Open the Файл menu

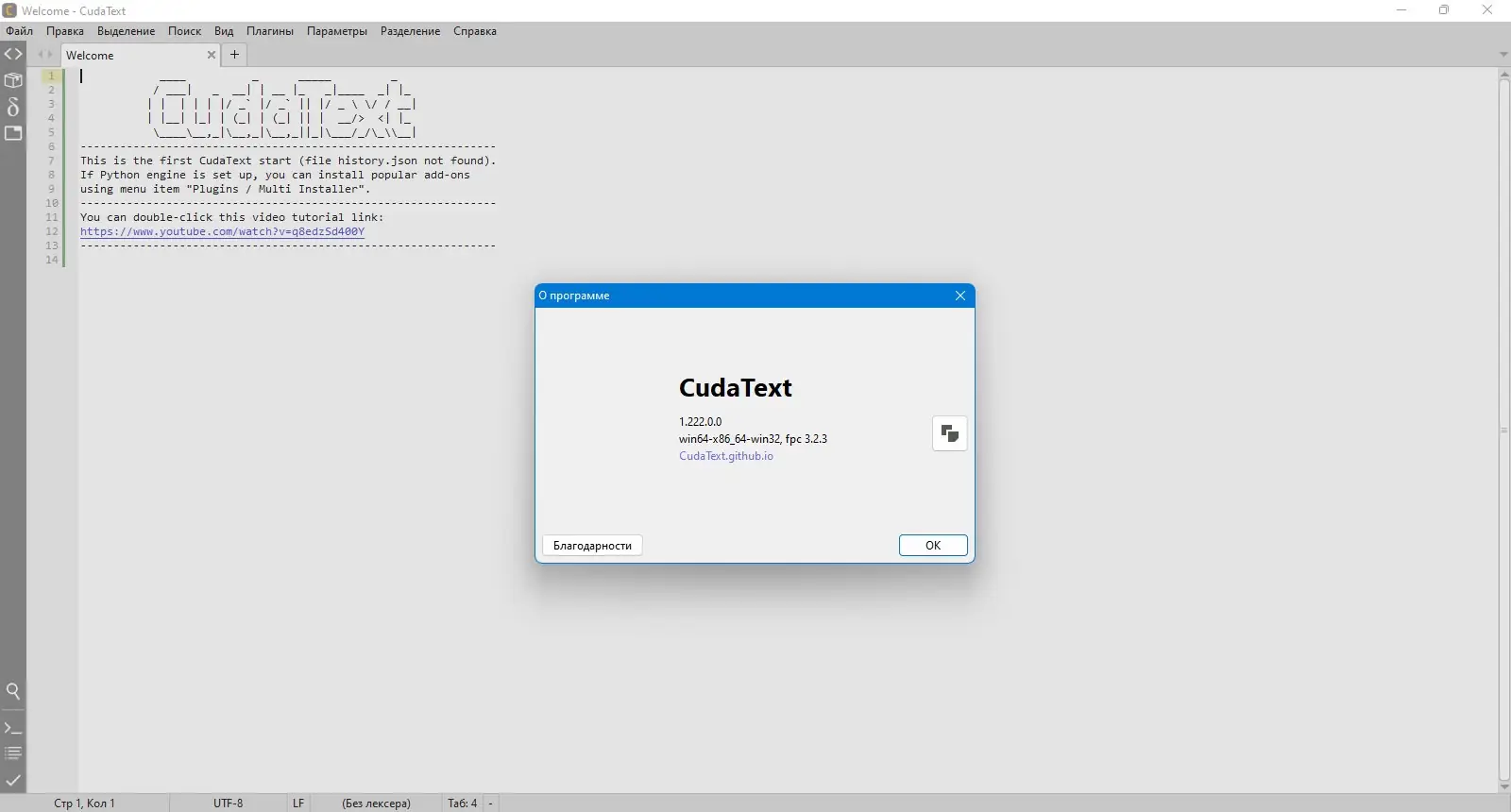pyautogui.click(x=19, y=31)
